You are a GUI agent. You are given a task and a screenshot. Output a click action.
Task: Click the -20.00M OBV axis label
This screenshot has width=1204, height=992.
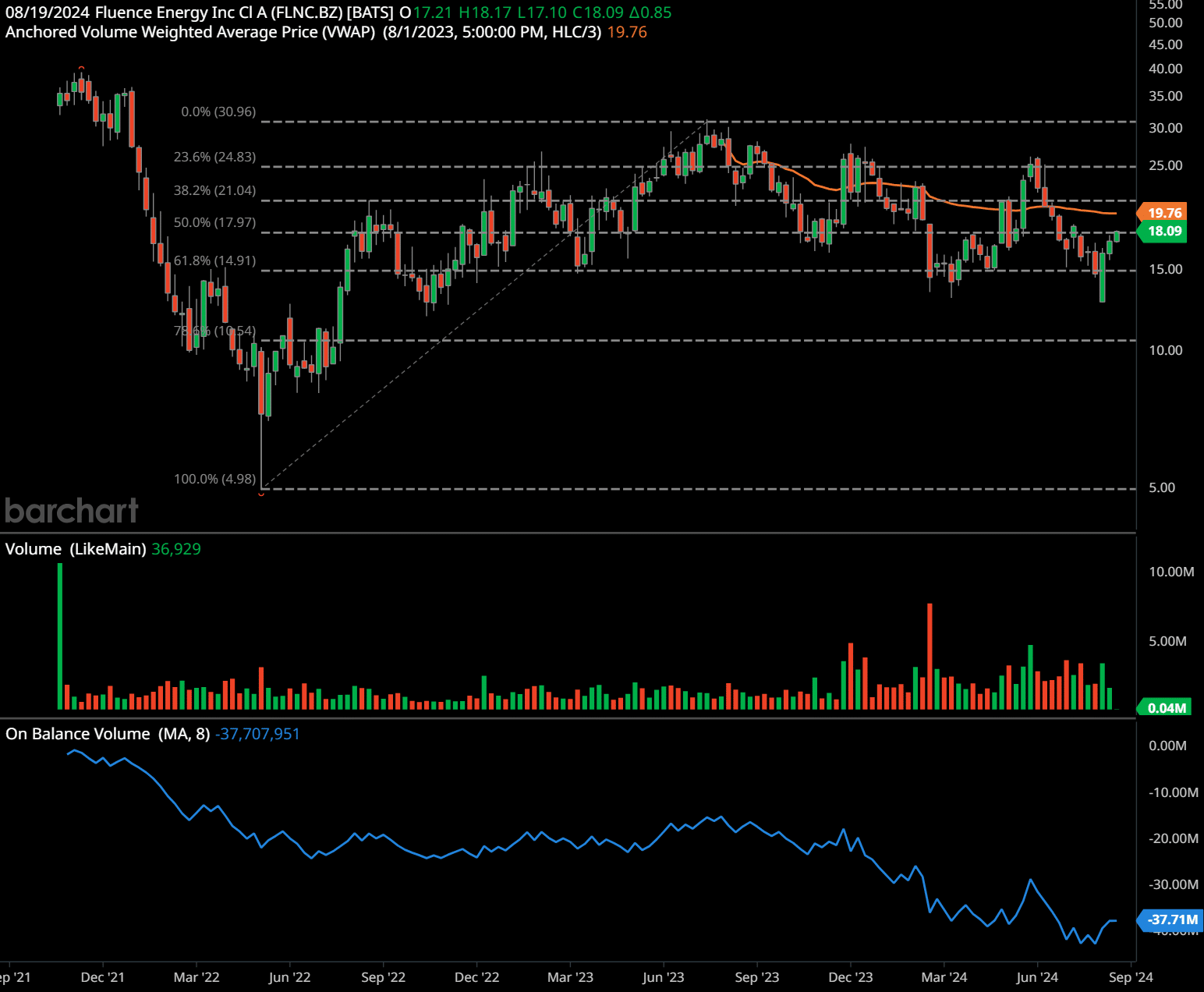click(1173, 838)
